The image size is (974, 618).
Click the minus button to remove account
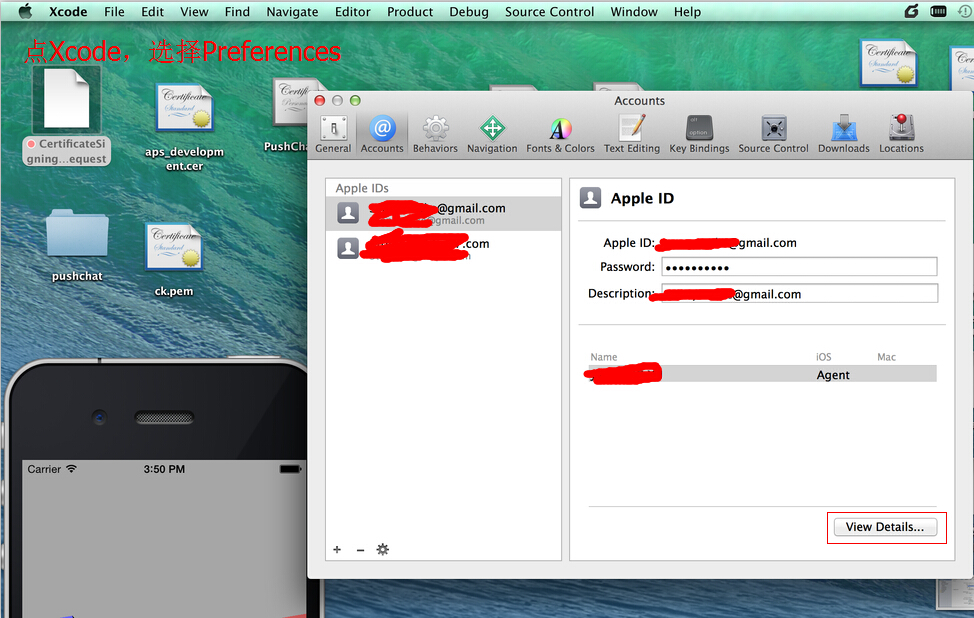(360, 550)
